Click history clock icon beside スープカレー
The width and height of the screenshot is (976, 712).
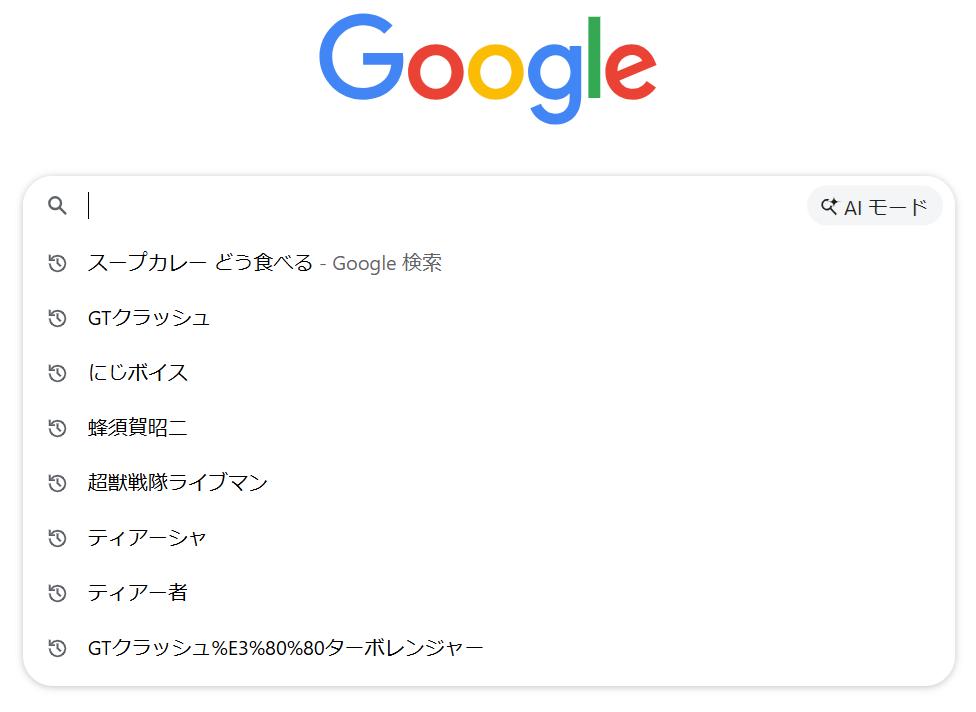[58, 264]
